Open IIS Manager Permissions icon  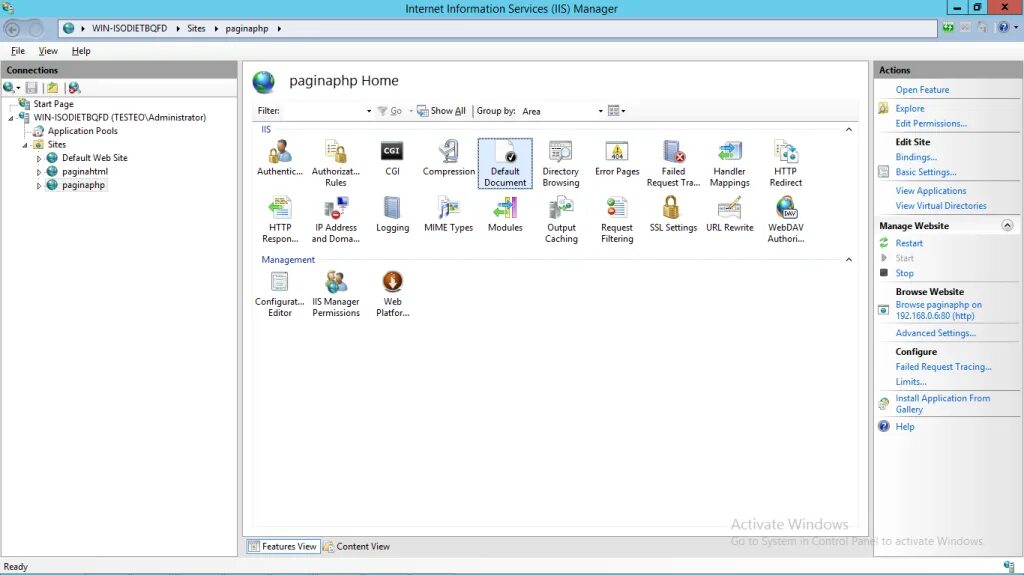pos(336,294)
